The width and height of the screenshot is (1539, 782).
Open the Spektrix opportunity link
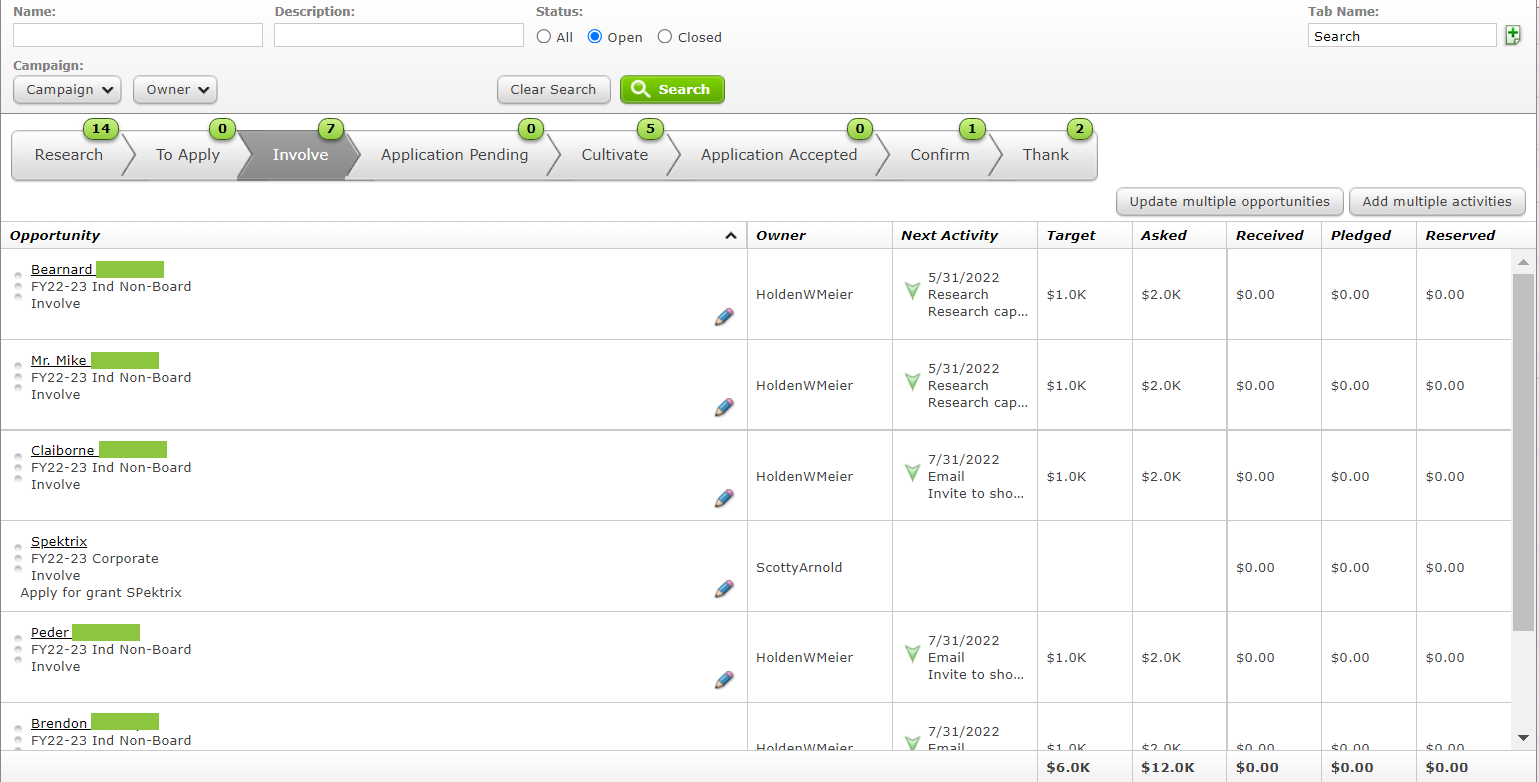click(58, 541)
